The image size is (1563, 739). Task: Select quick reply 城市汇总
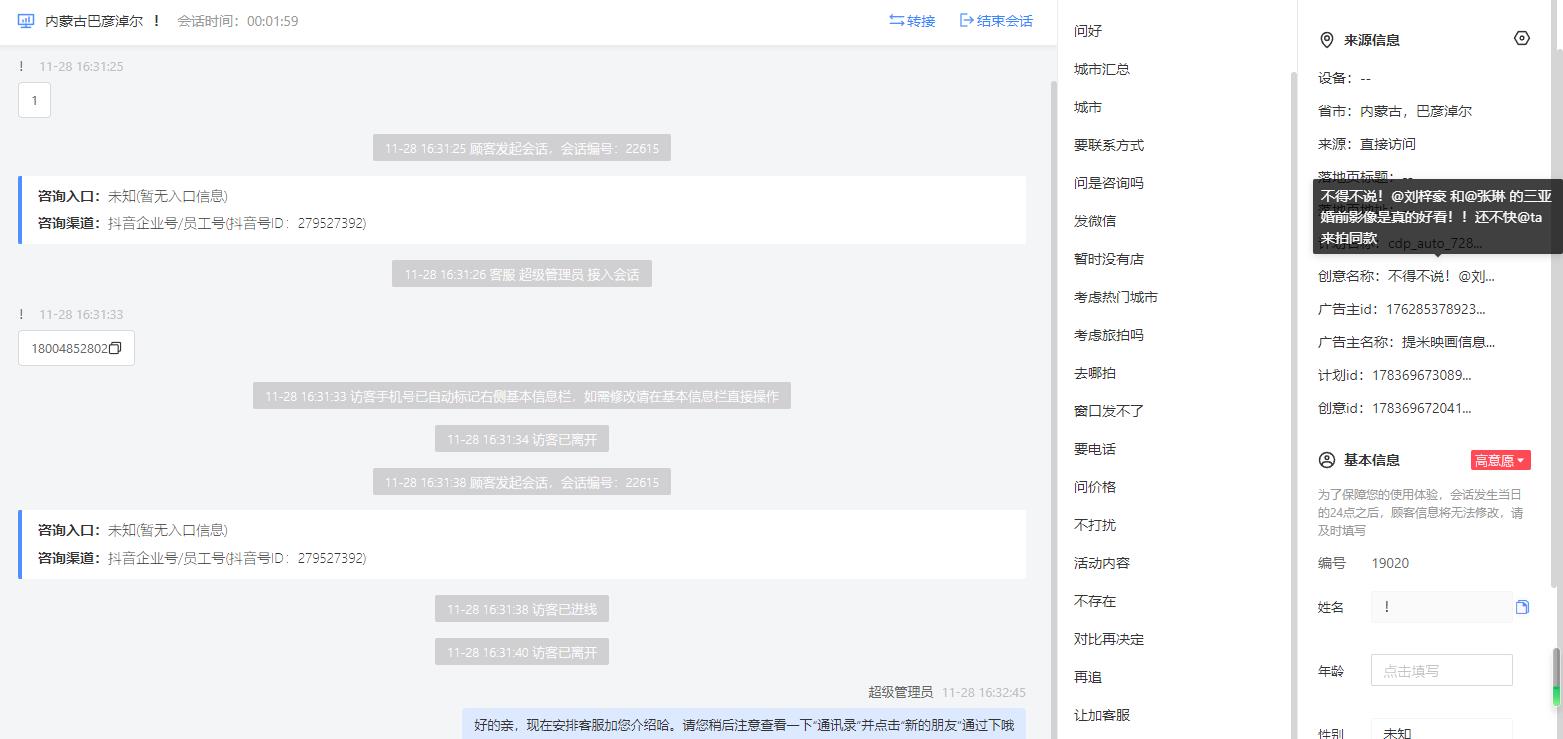(x=1102, y=69)
